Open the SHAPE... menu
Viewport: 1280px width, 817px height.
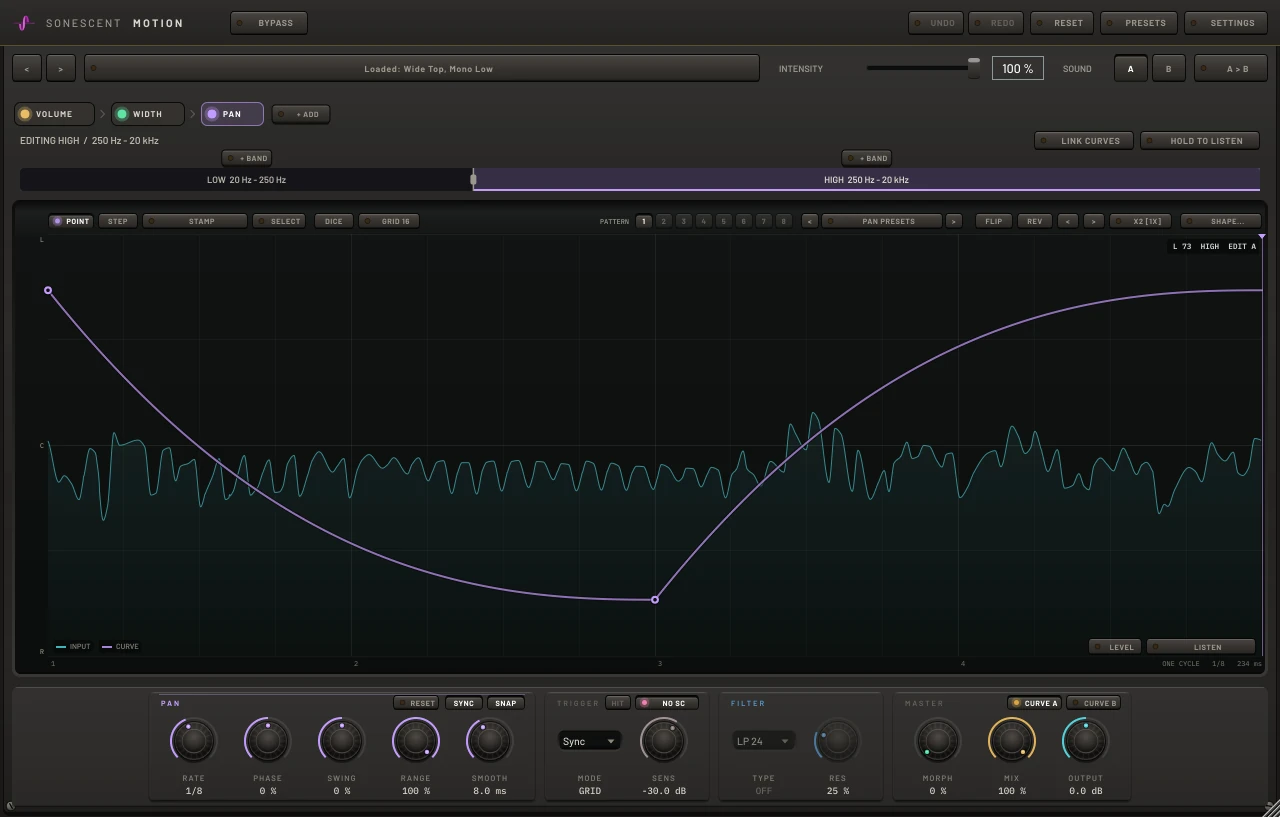(x=1220, y=221)
